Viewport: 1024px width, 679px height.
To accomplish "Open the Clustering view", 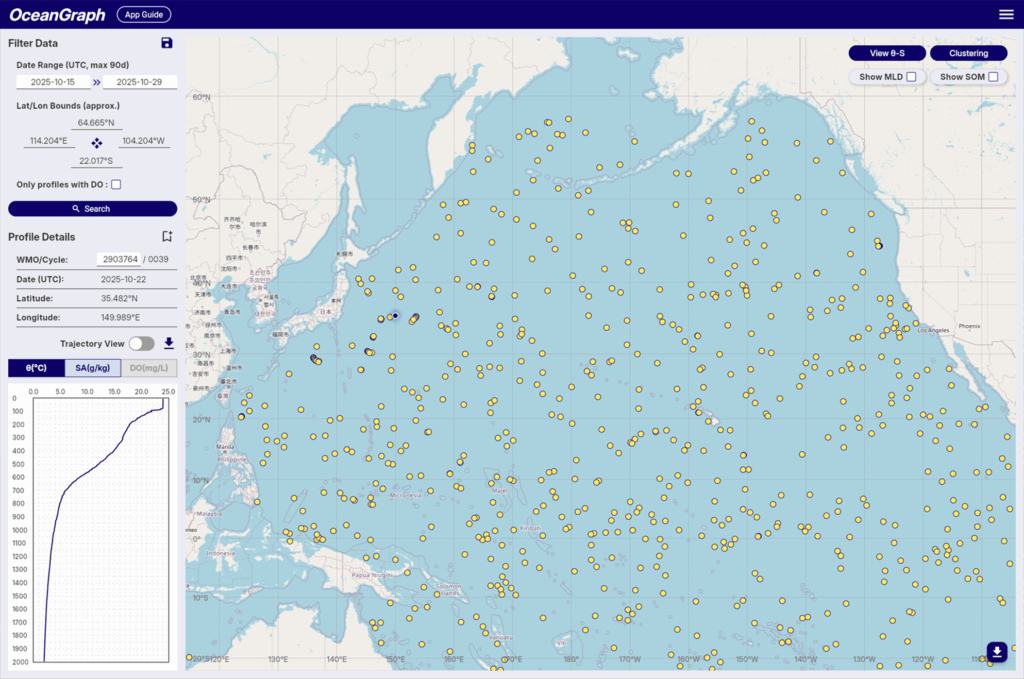I will click(x=968, y=53).
